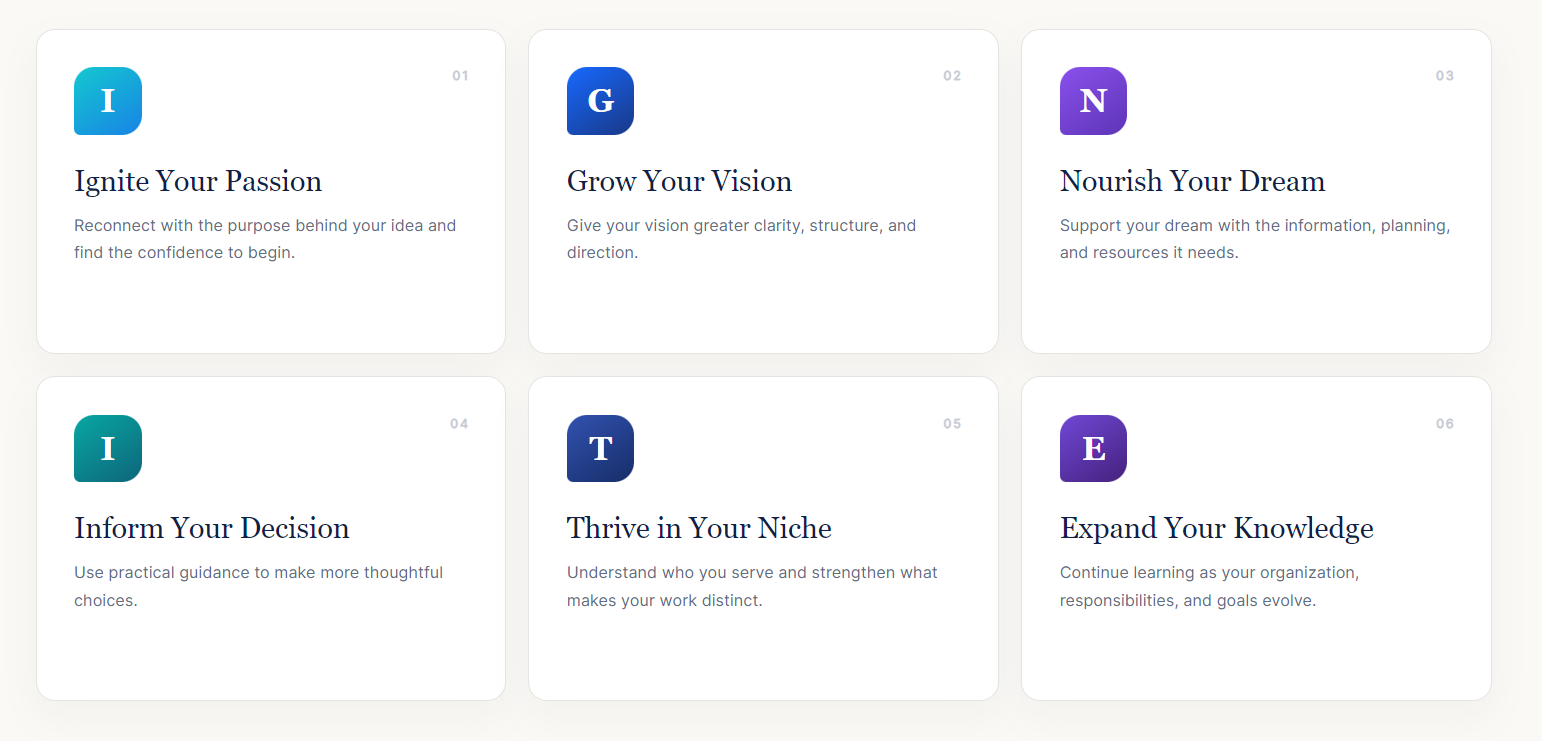Select the Inform Your Decision heading

[212, 528]
